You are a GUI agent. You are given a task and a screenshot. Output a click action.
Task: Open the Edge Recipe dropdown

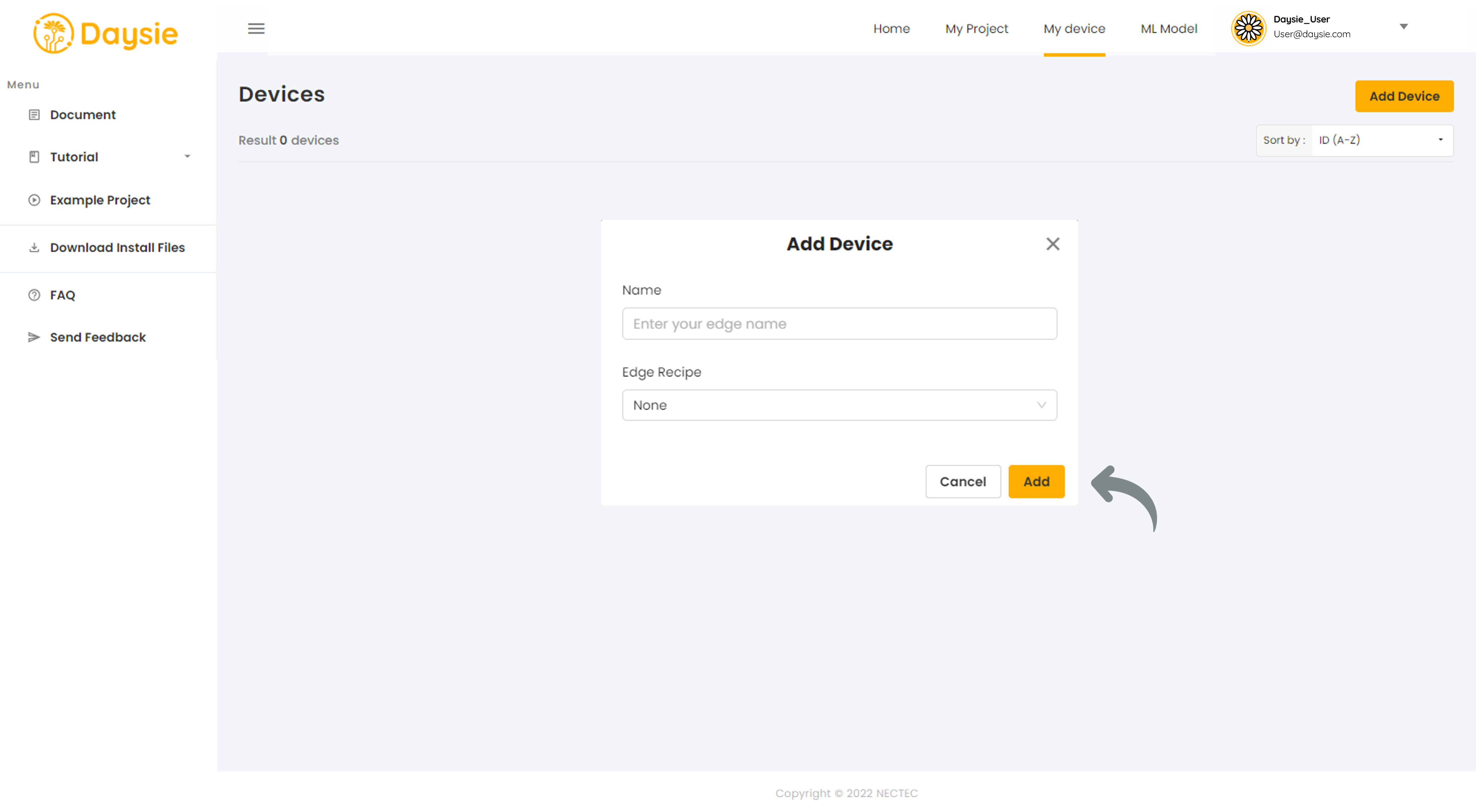tap(839, 405)
